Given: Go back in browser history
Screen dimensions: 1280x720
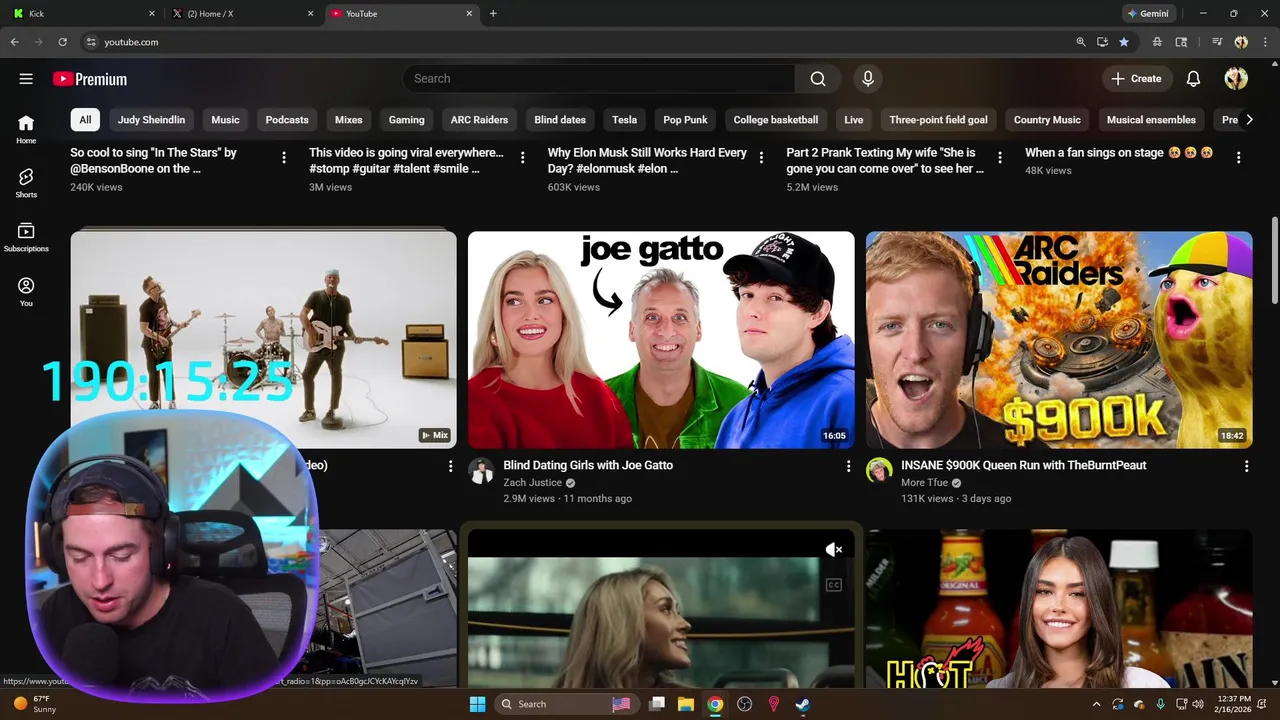Looking at the screenshot, I should 14,42.
